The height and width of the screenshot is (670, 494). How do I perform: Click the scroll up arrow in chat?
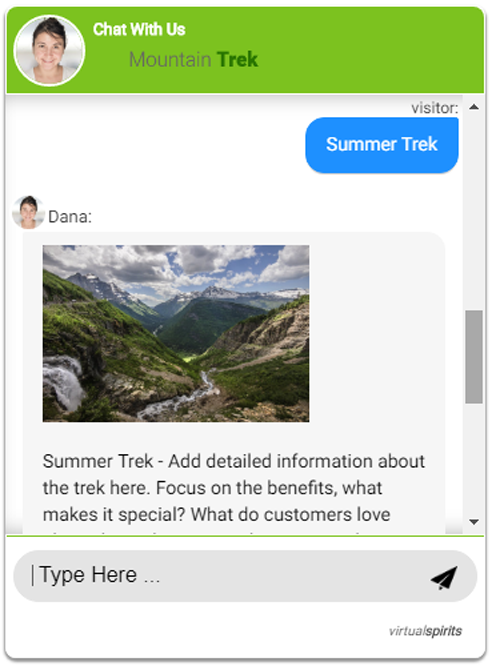tap(473, 107)
